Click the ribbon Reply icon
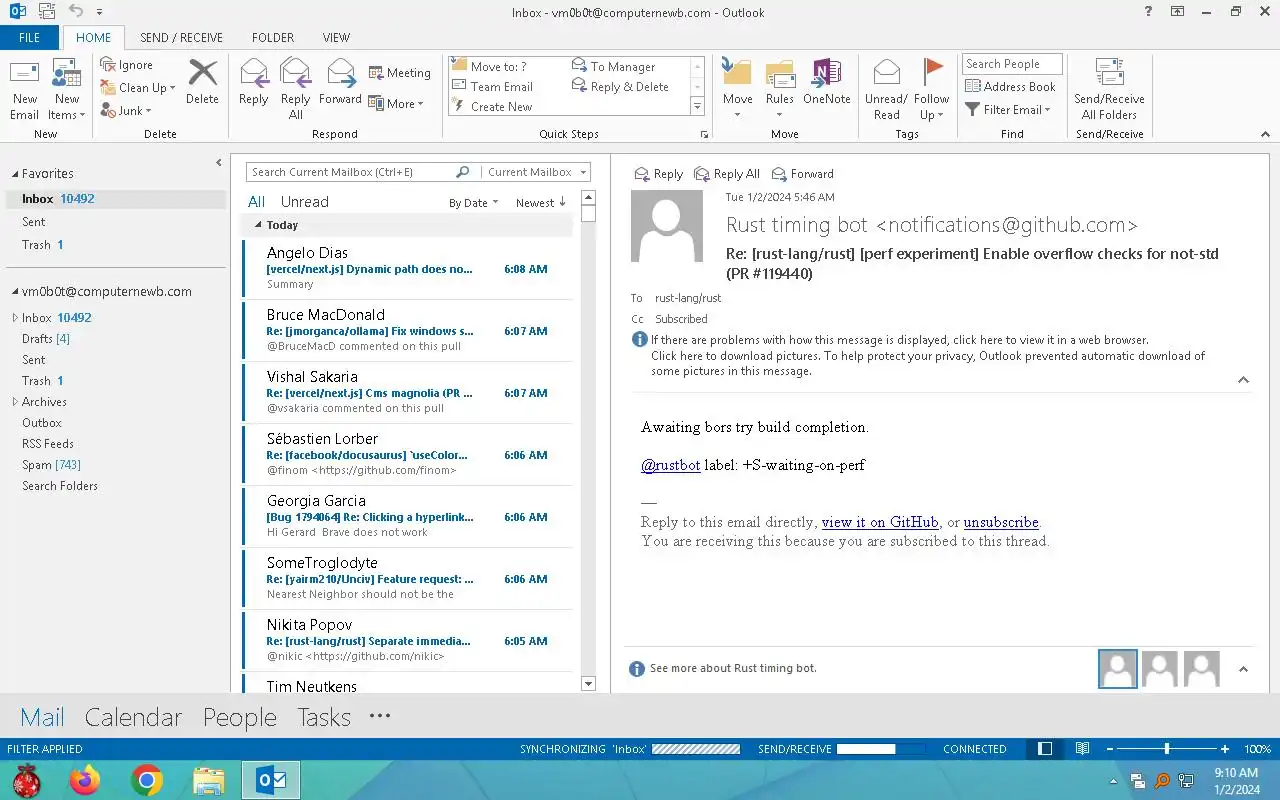 (253, 82)
